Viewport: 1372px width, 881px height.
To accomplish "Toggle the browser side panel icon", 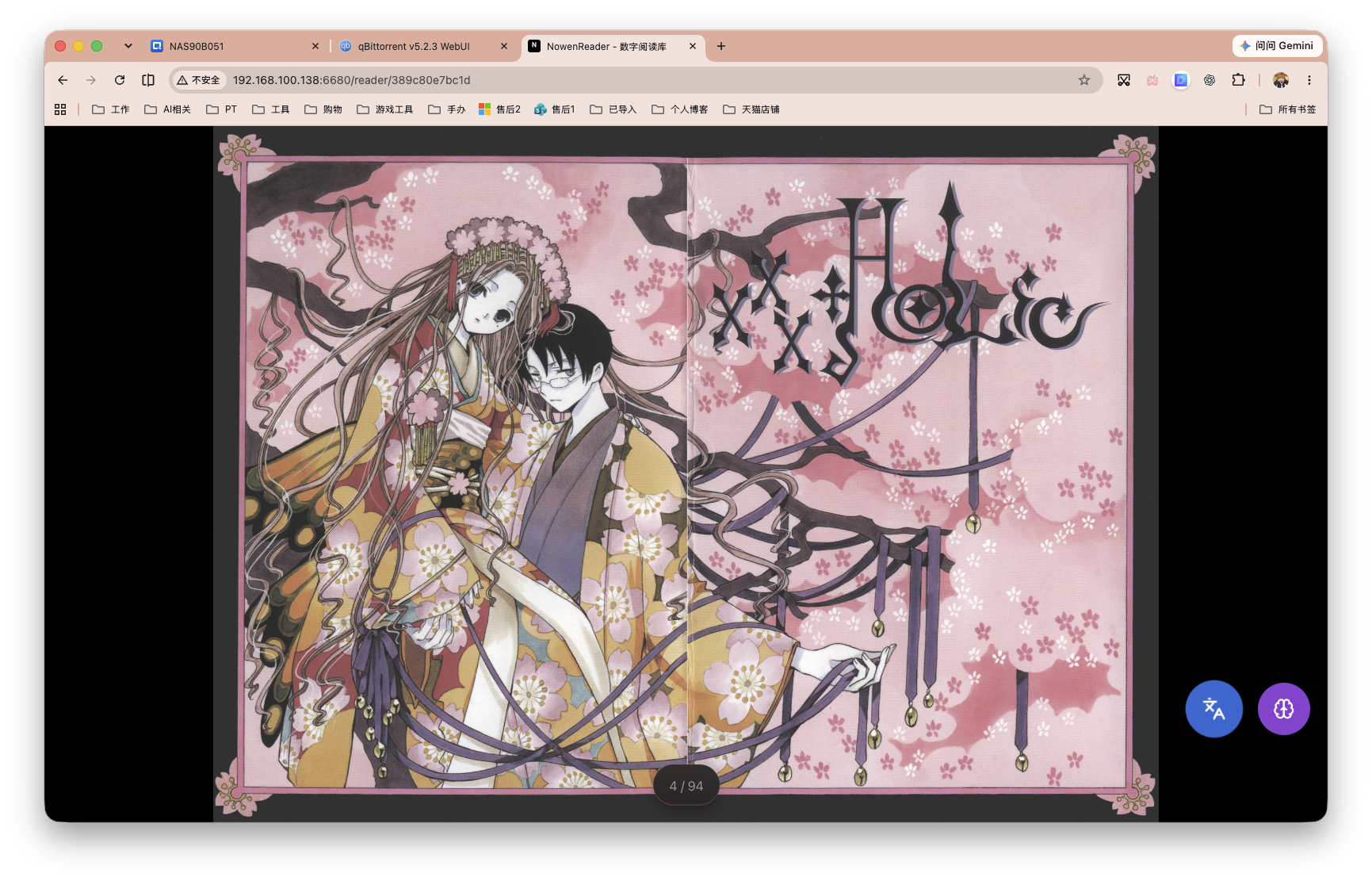I will pos(148,80).
